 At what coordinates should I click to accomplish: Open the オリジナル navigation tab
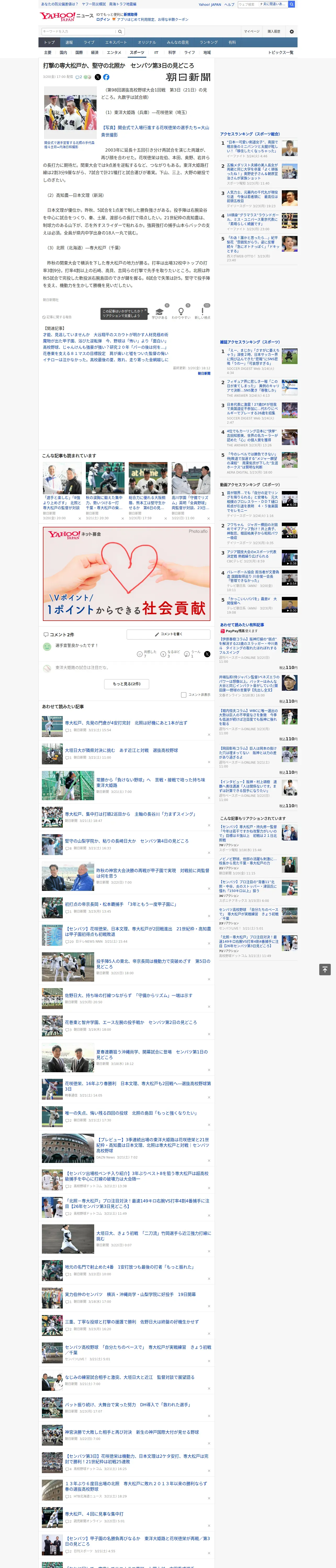pyautogui.click(x=147, y=42)
